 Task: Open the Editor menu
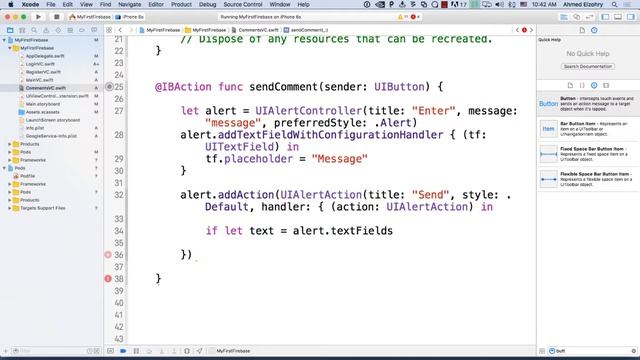pyautogui.click(x=156, y=4)
